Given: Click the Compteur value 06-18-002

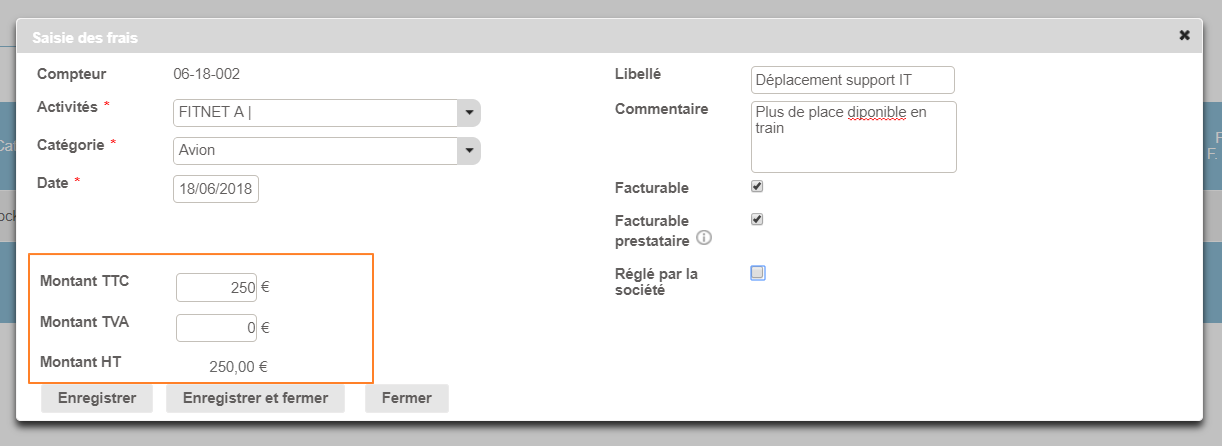Looking at the screenshot, I should click(207, 74).
